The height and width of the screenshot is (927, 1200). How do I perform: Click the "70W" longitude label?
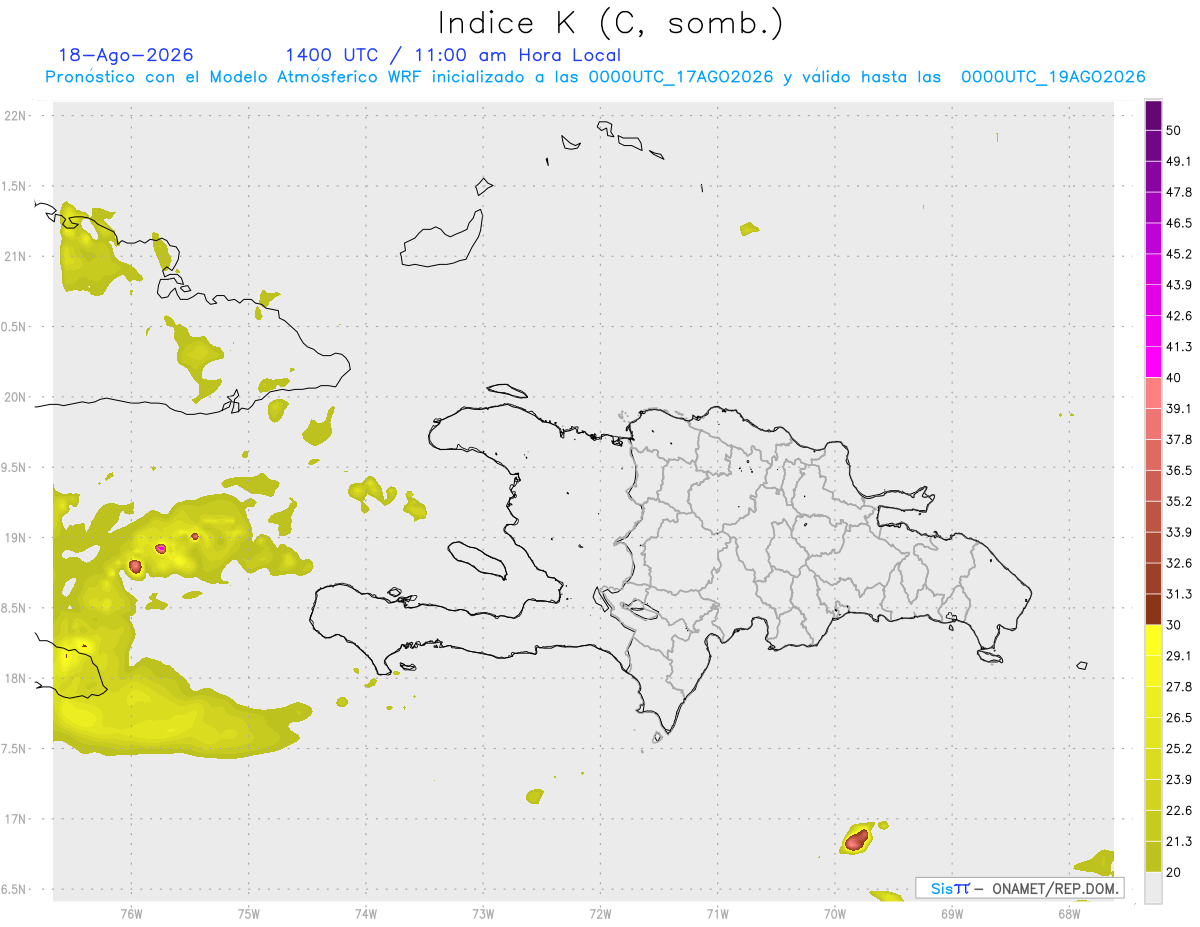click(x=835, y=914)
